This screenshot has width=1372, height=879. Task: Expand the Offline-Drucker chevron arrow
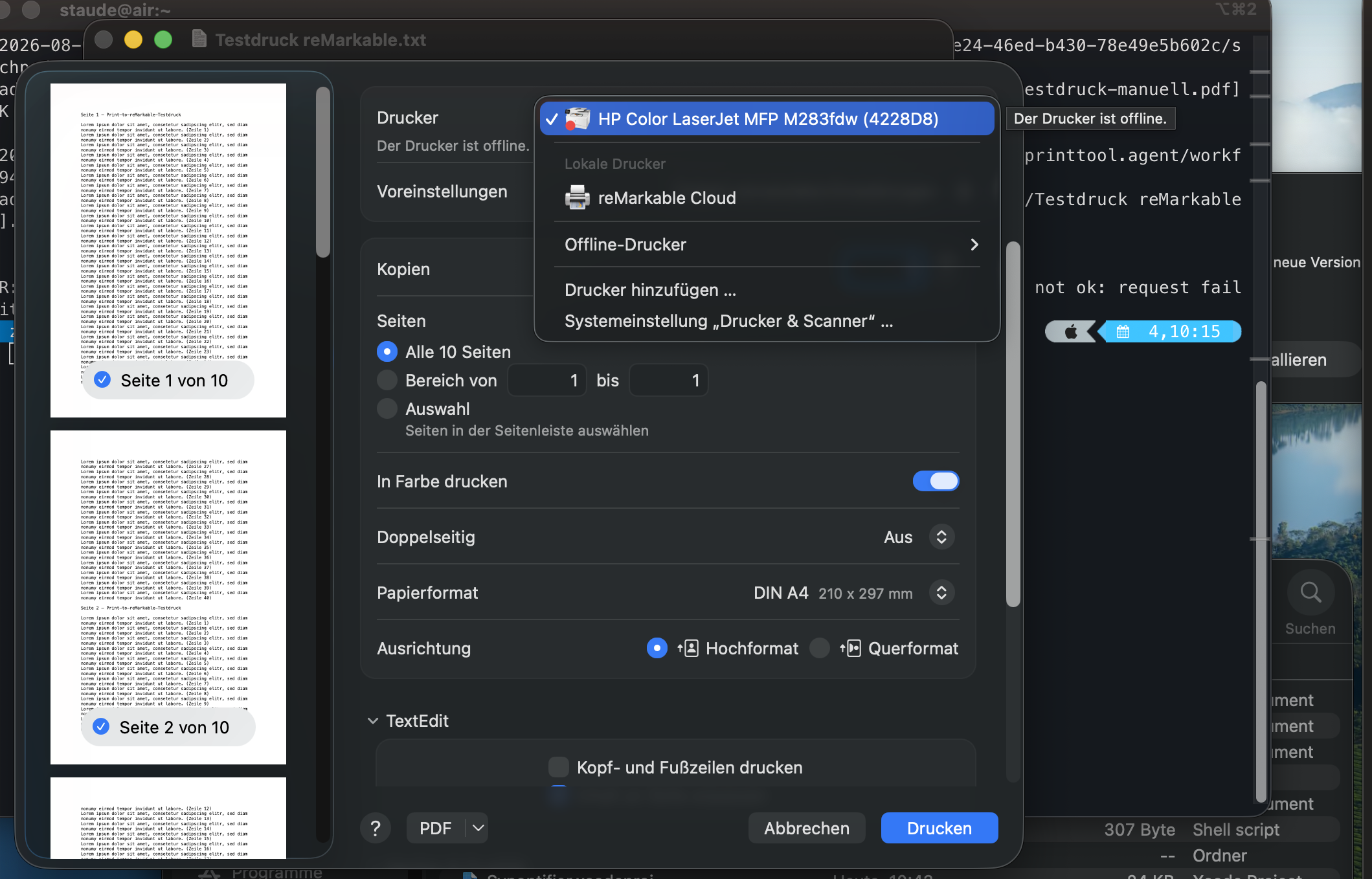point(974,245)
